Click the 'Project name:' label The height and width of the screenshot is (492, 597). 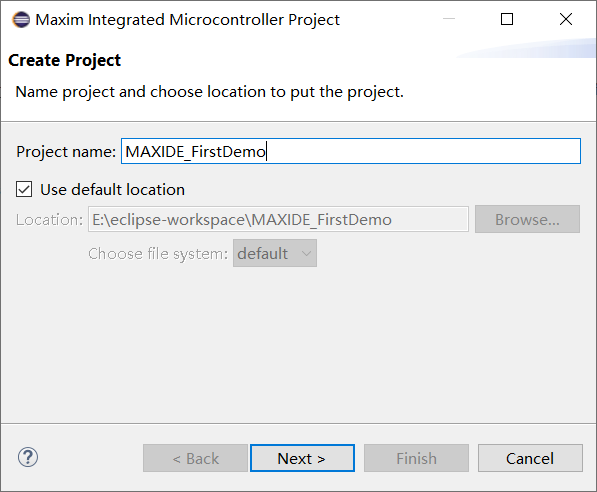click(x=66, y=152)
